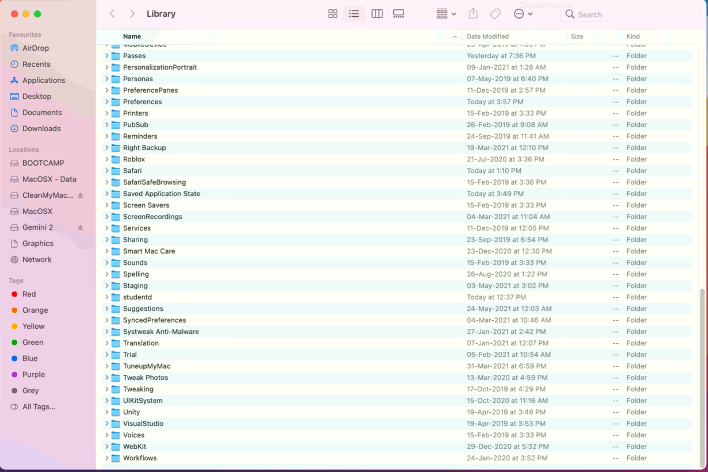Select the PersonalizationPortrait folder row
708x472 pixels.
[397, 67]
